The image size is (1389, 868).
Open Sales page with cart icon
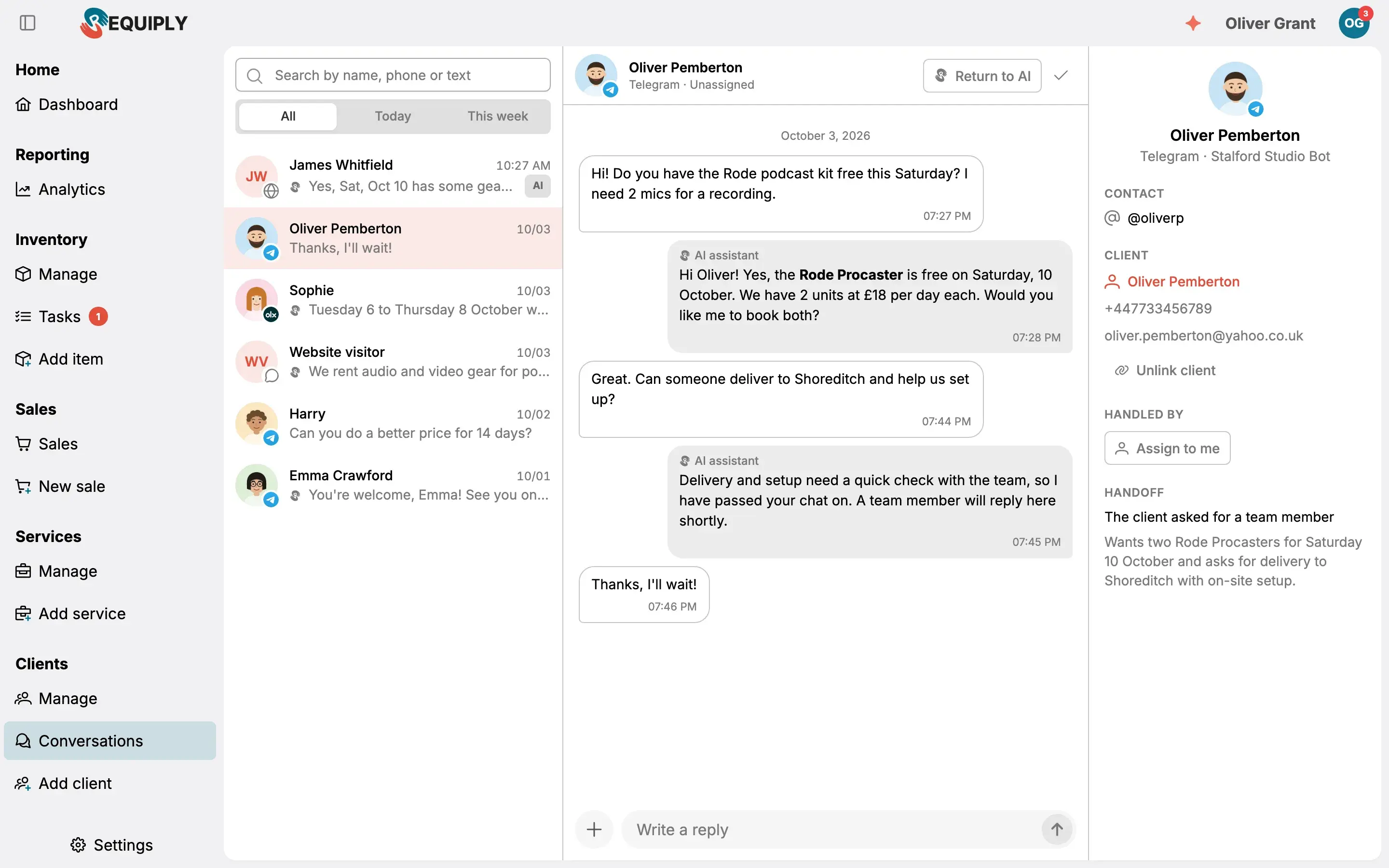click(x=46, y=444)
